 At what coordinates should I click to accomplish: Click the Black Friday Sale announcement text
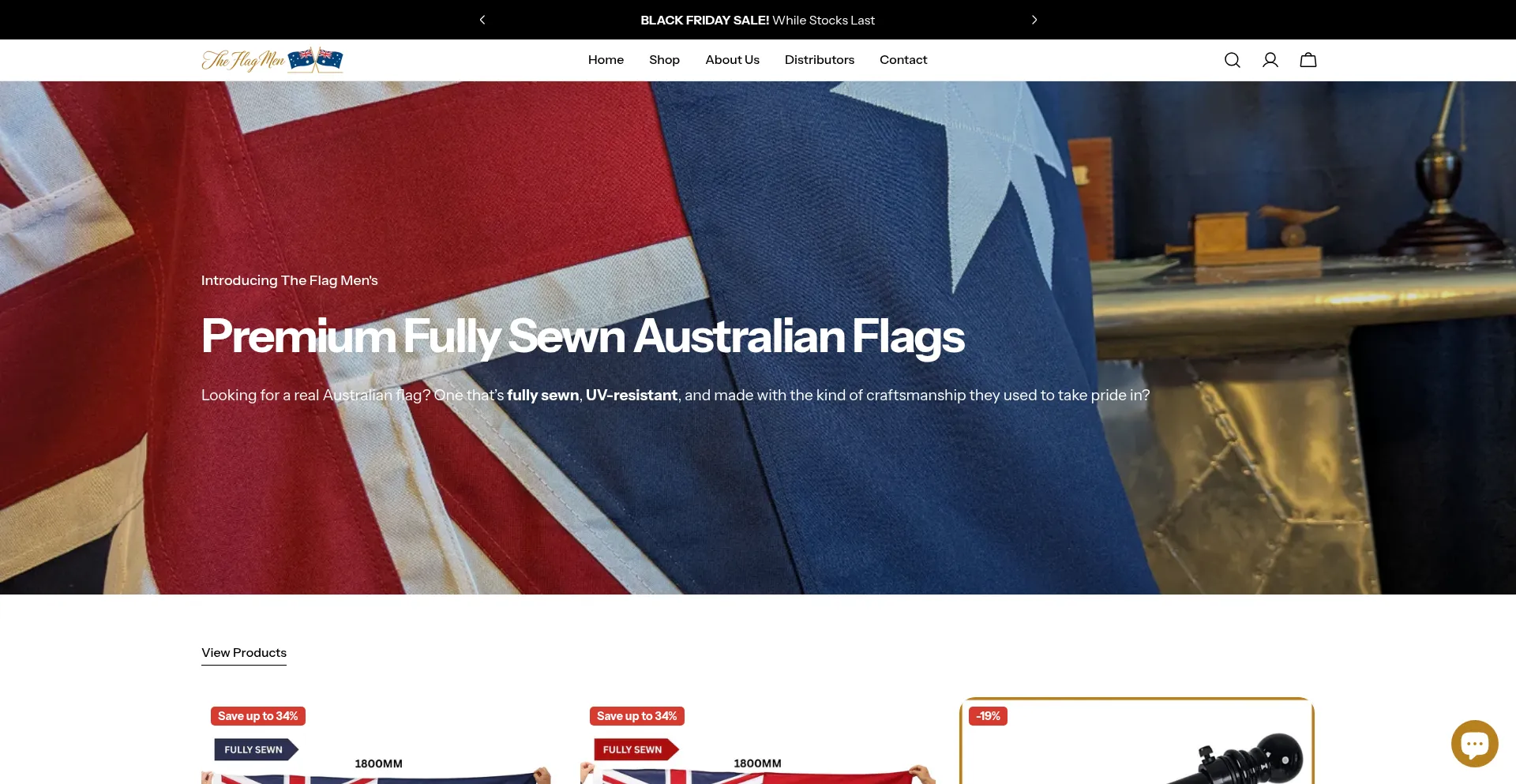coord(757,21)
